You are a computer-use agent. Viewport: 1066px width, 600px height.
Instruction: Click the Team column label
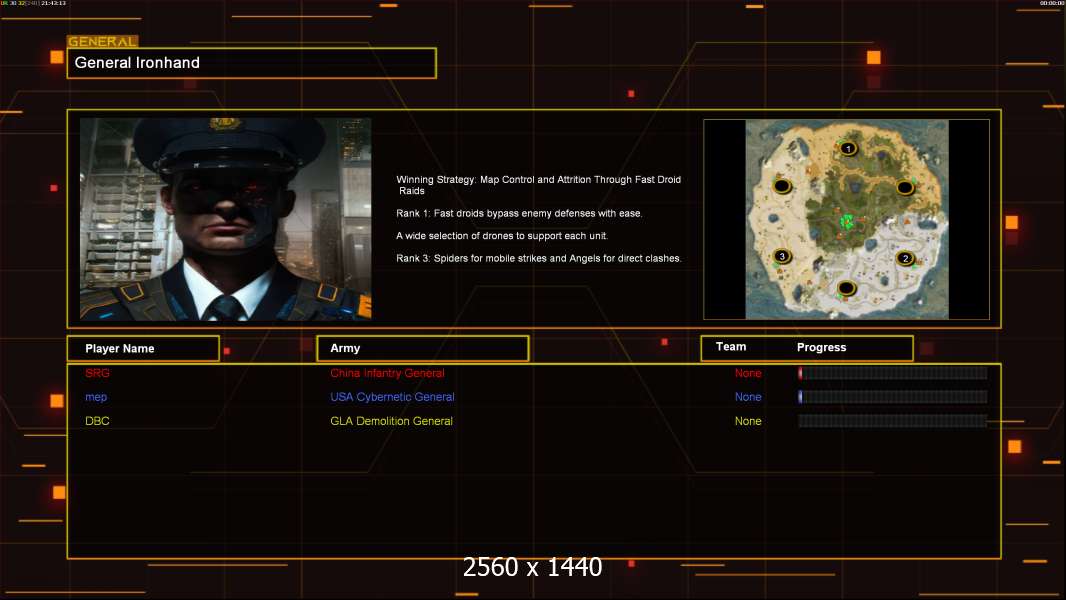click(731, 347)
